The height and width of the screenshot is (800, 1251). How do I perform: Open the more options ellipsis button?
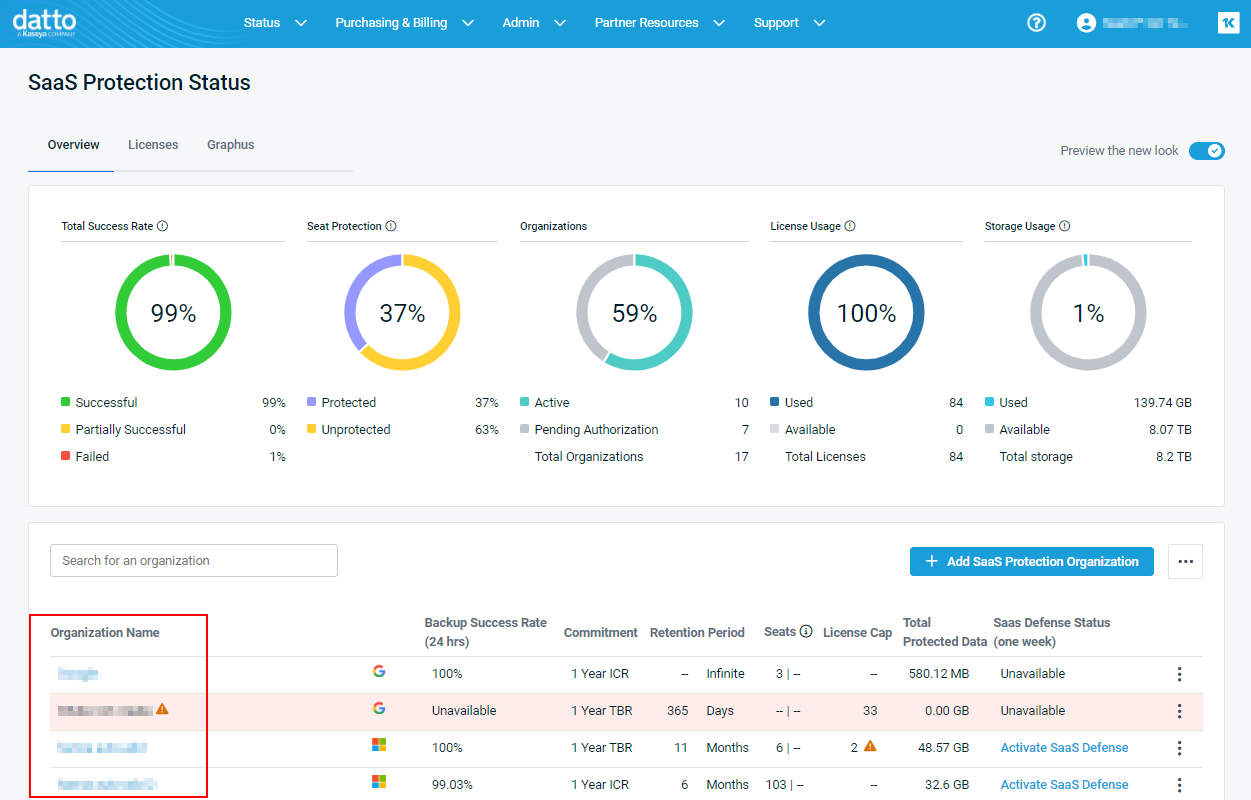(1185, 561)
